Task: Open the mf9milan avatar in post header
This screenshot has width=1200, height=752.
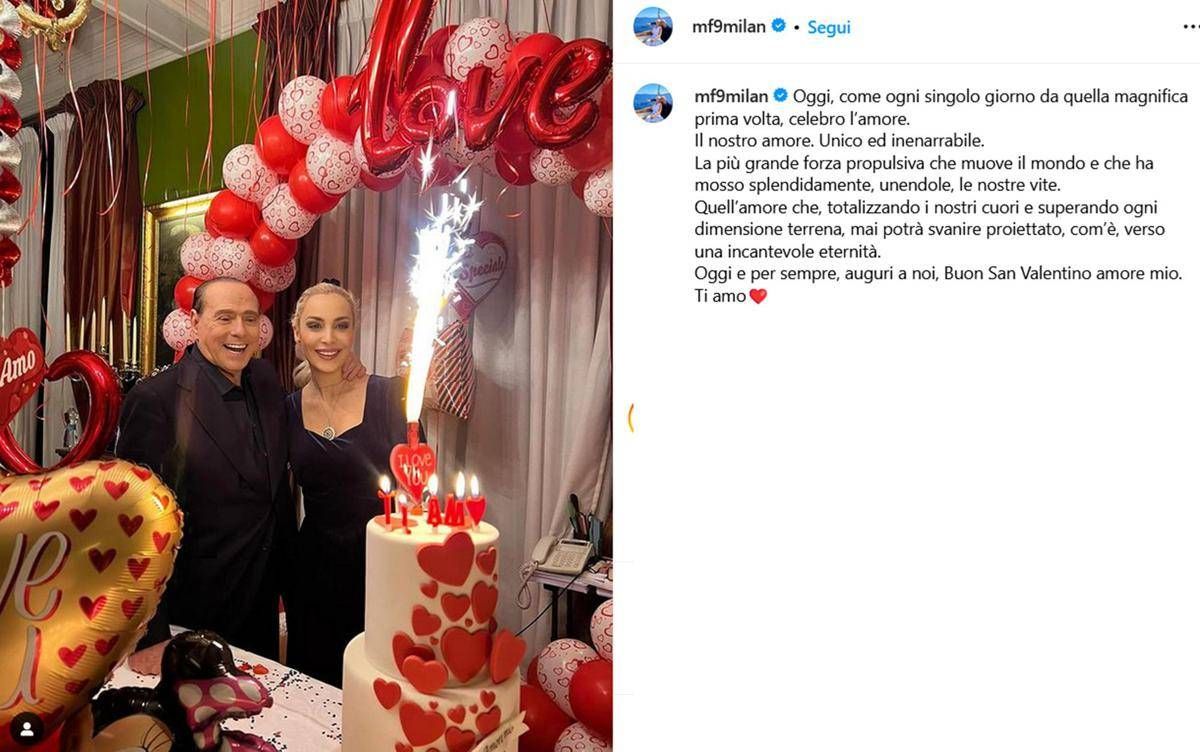Action: [653, 27]
